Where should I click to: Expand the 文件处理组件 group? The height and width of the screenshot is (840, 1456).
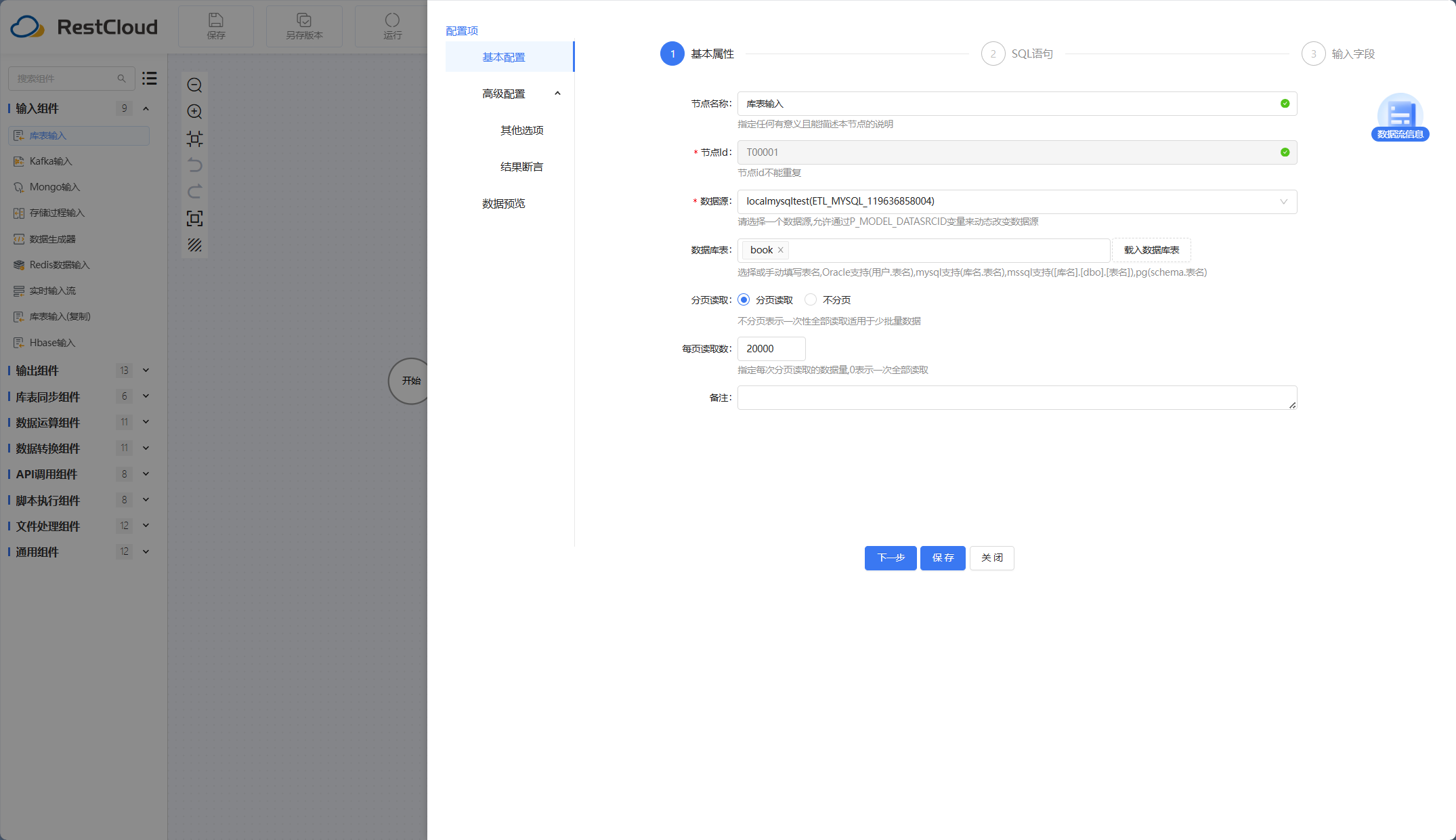point(146,526)
